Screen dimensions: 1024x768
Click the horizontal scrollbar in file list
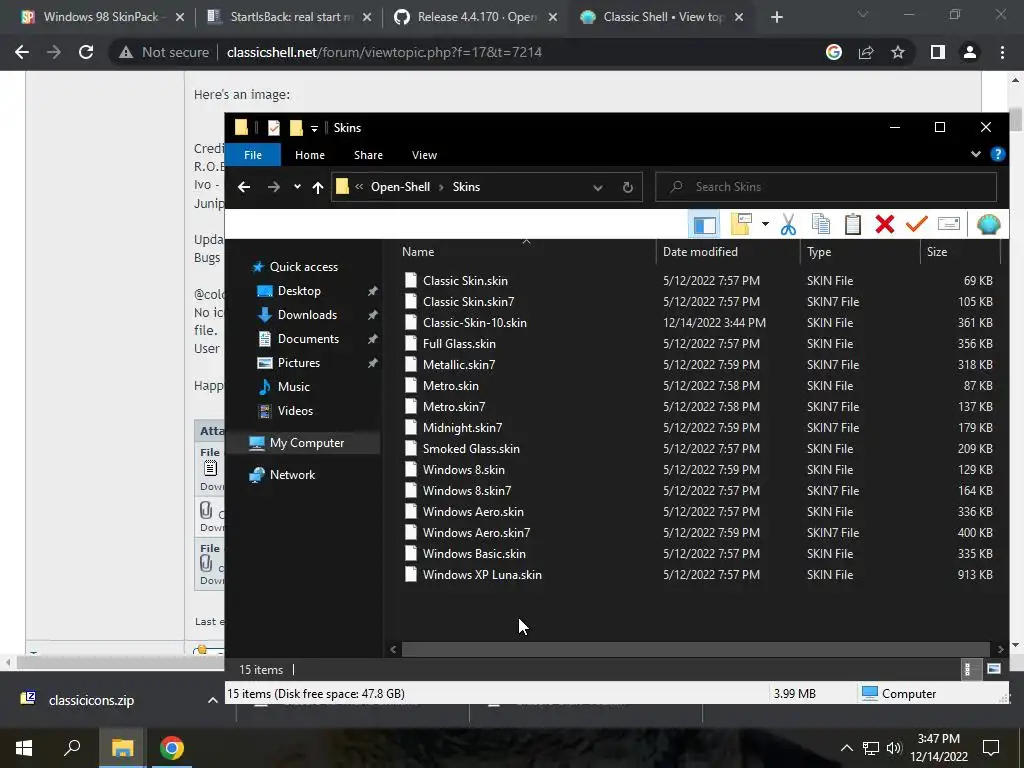[x=696, y=649]
